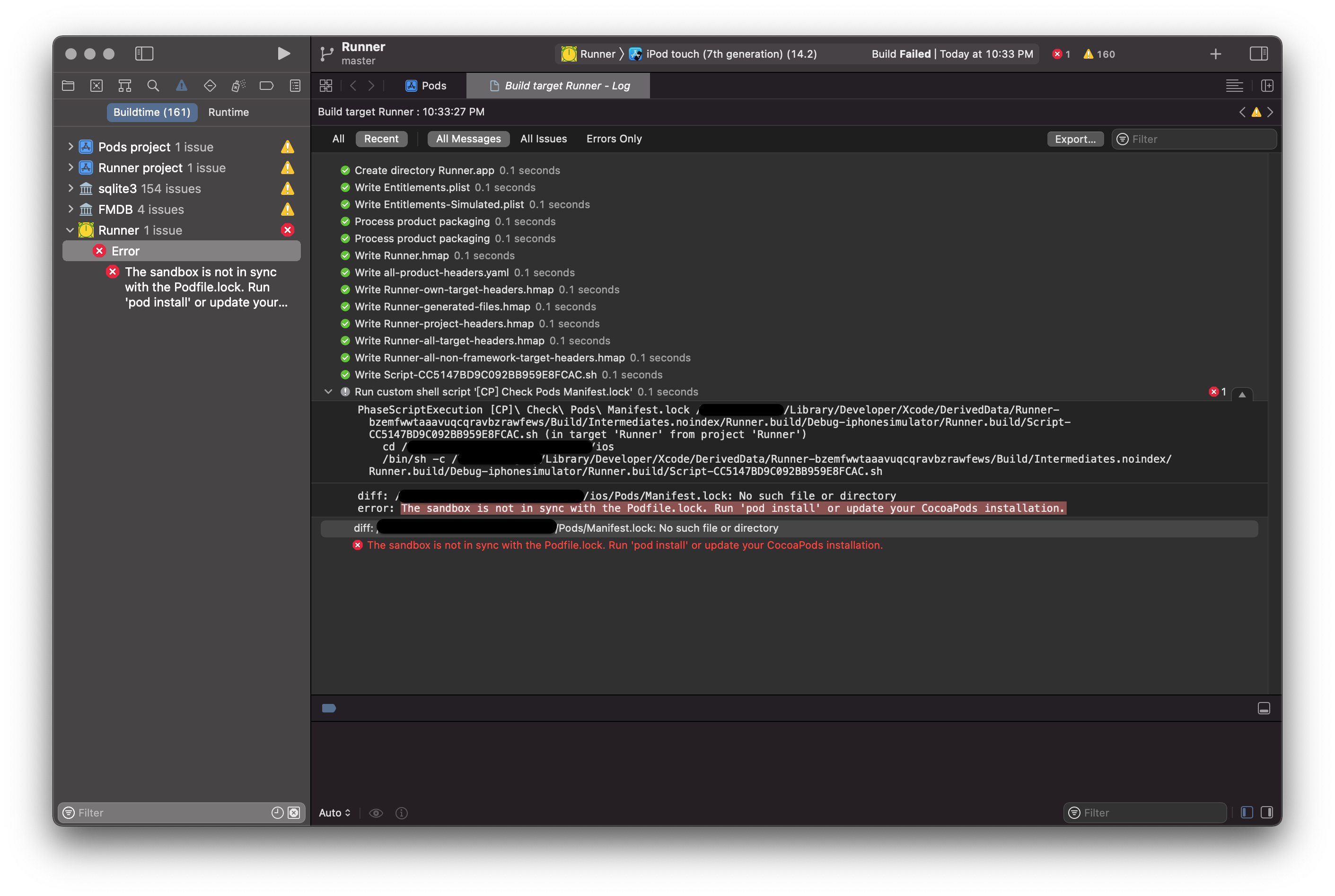Open the Auto variables view dropdown
Screen dimensions: 1335x896
point(334,813)
